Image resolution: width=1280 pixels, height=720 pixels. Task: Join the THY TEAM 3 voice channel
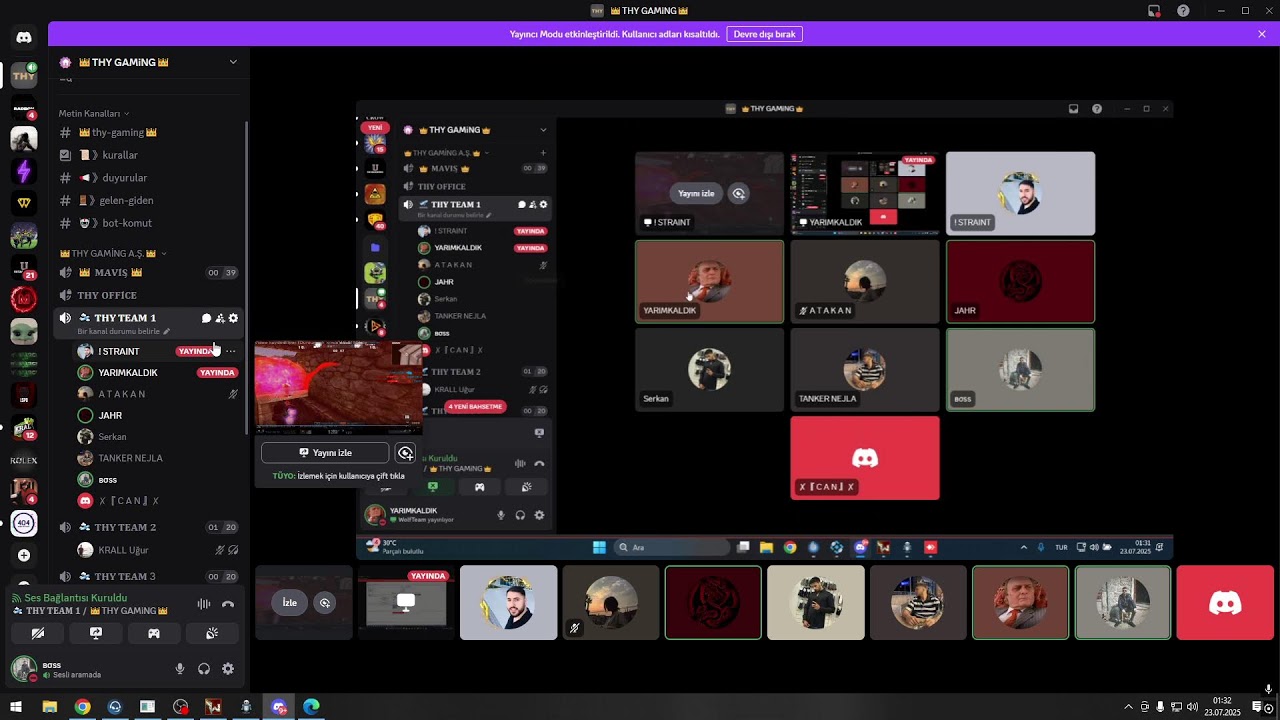point(150,576)
